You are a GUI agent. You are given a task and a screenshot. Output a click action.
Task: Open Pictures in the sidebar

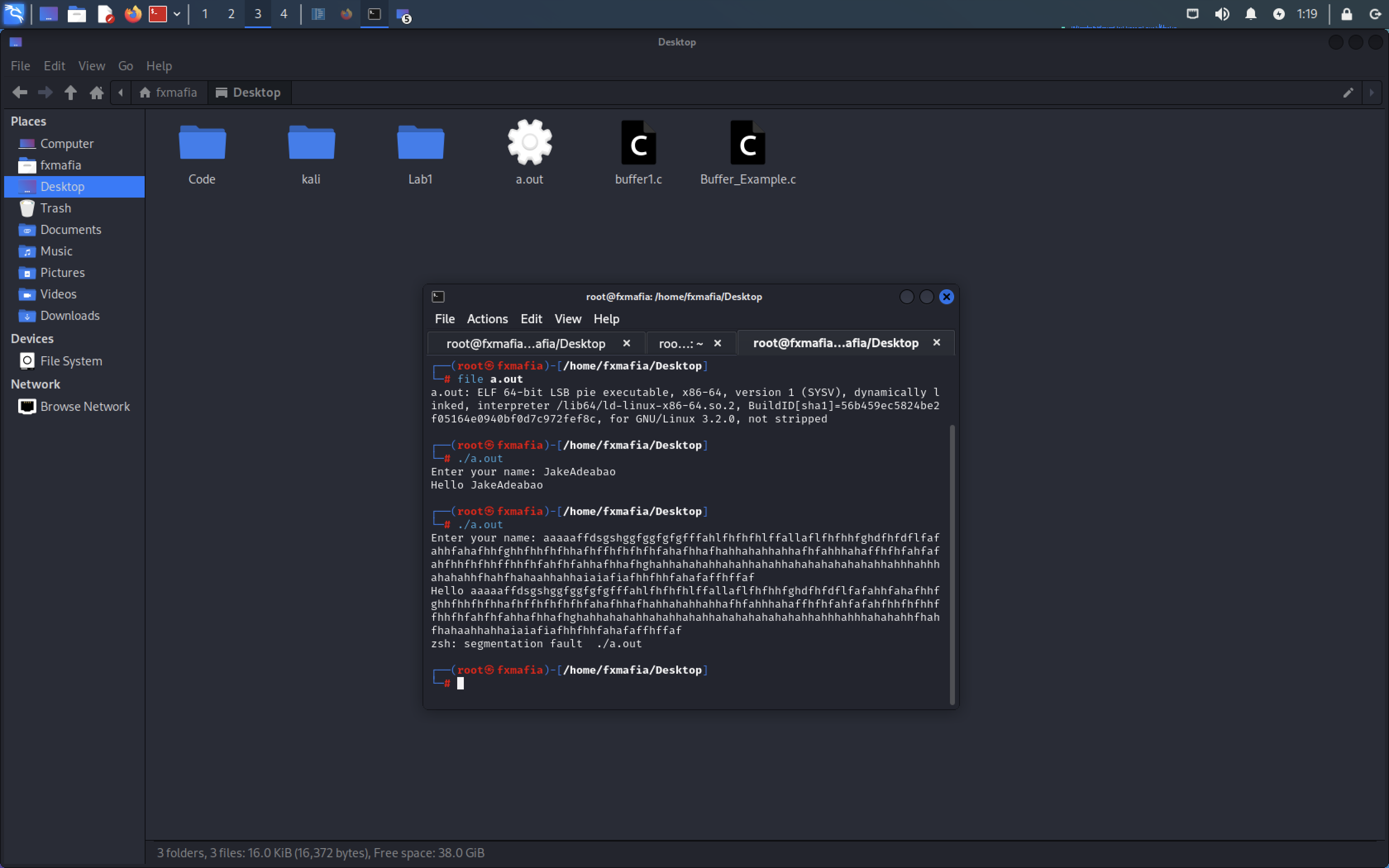pyautogui.click(x=74, y=273)
